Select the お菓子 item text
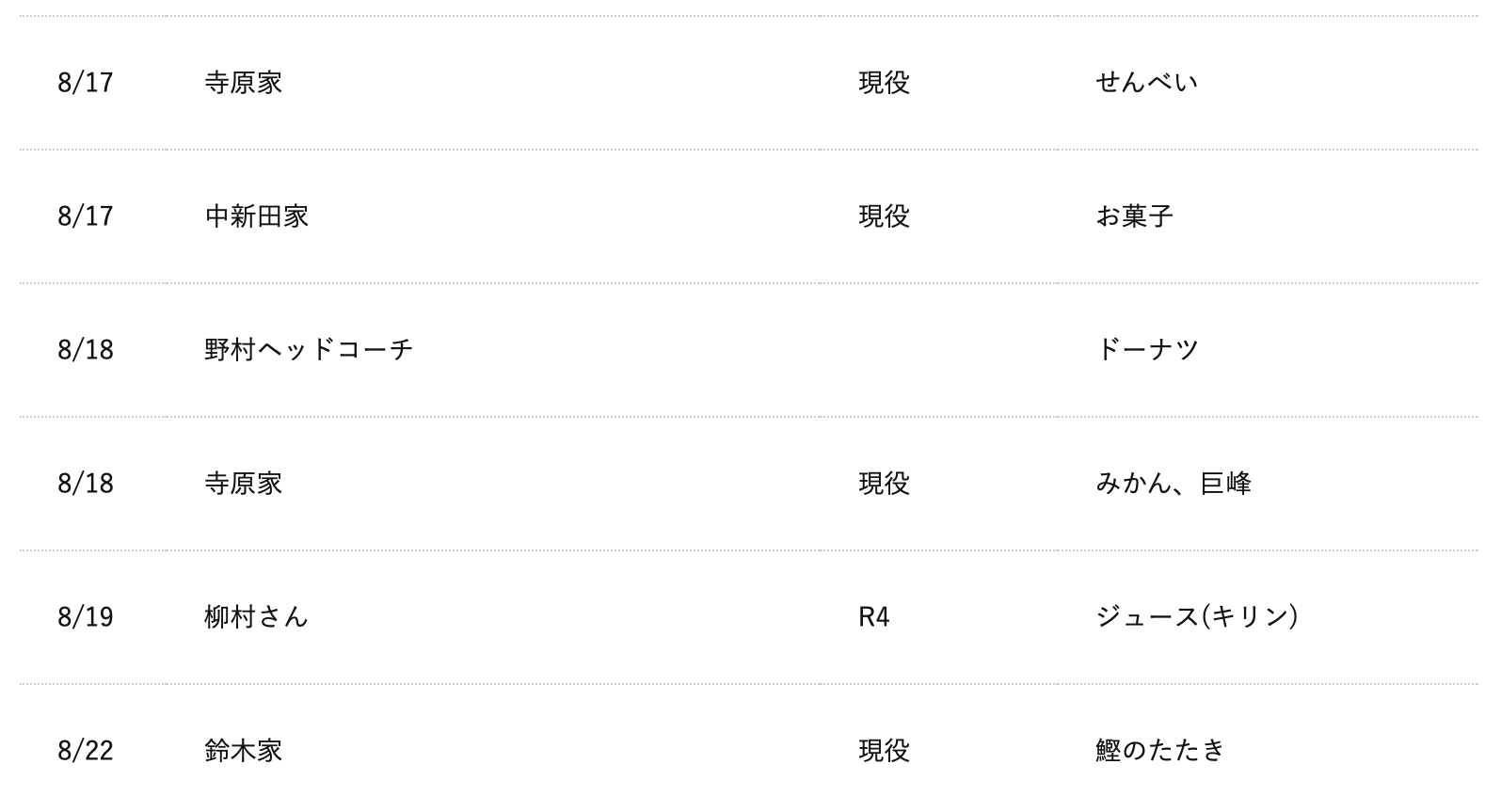 [1134, 216]
